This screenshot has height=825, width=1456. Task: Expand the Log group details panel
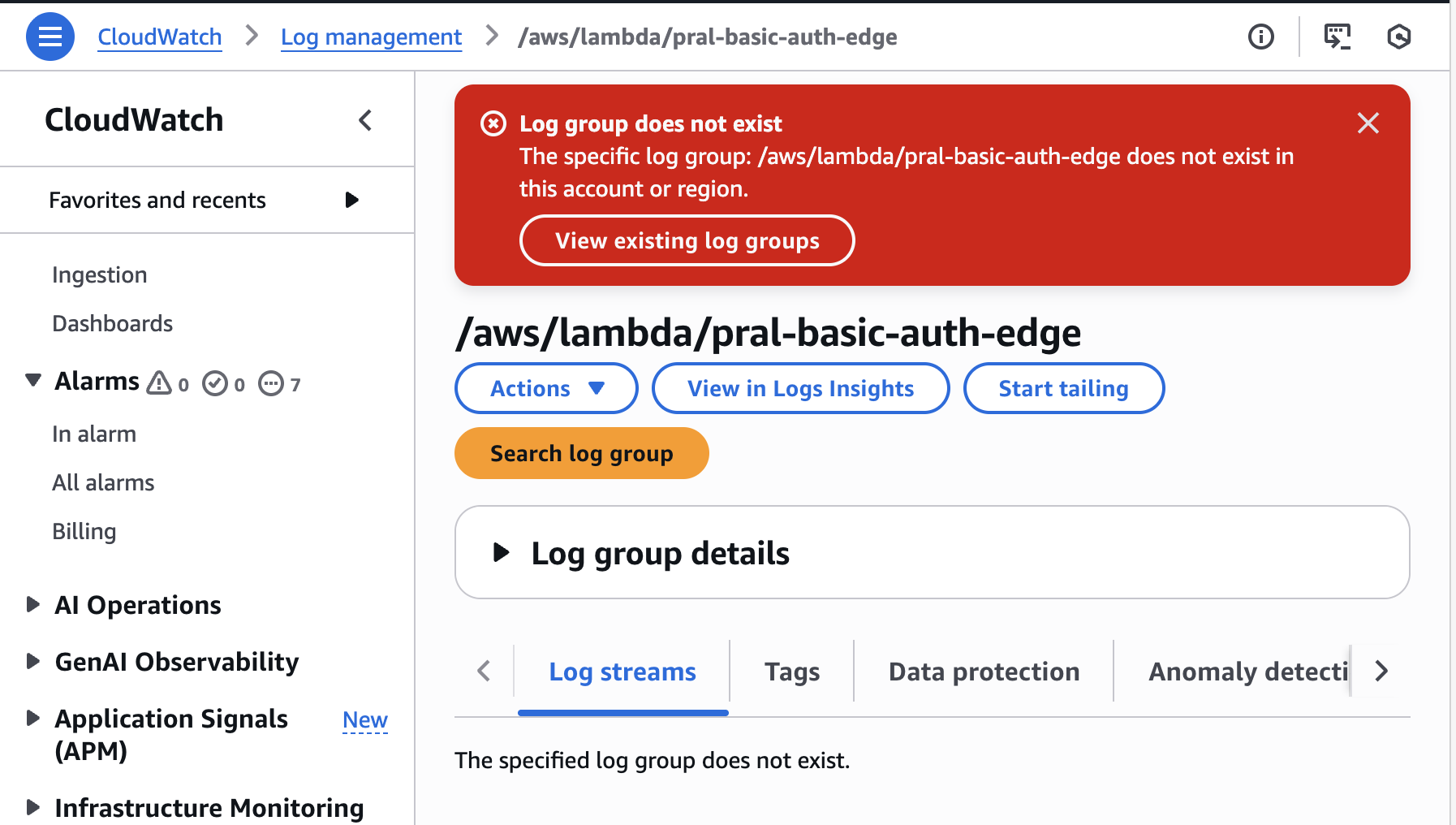(x=502, y=553)
